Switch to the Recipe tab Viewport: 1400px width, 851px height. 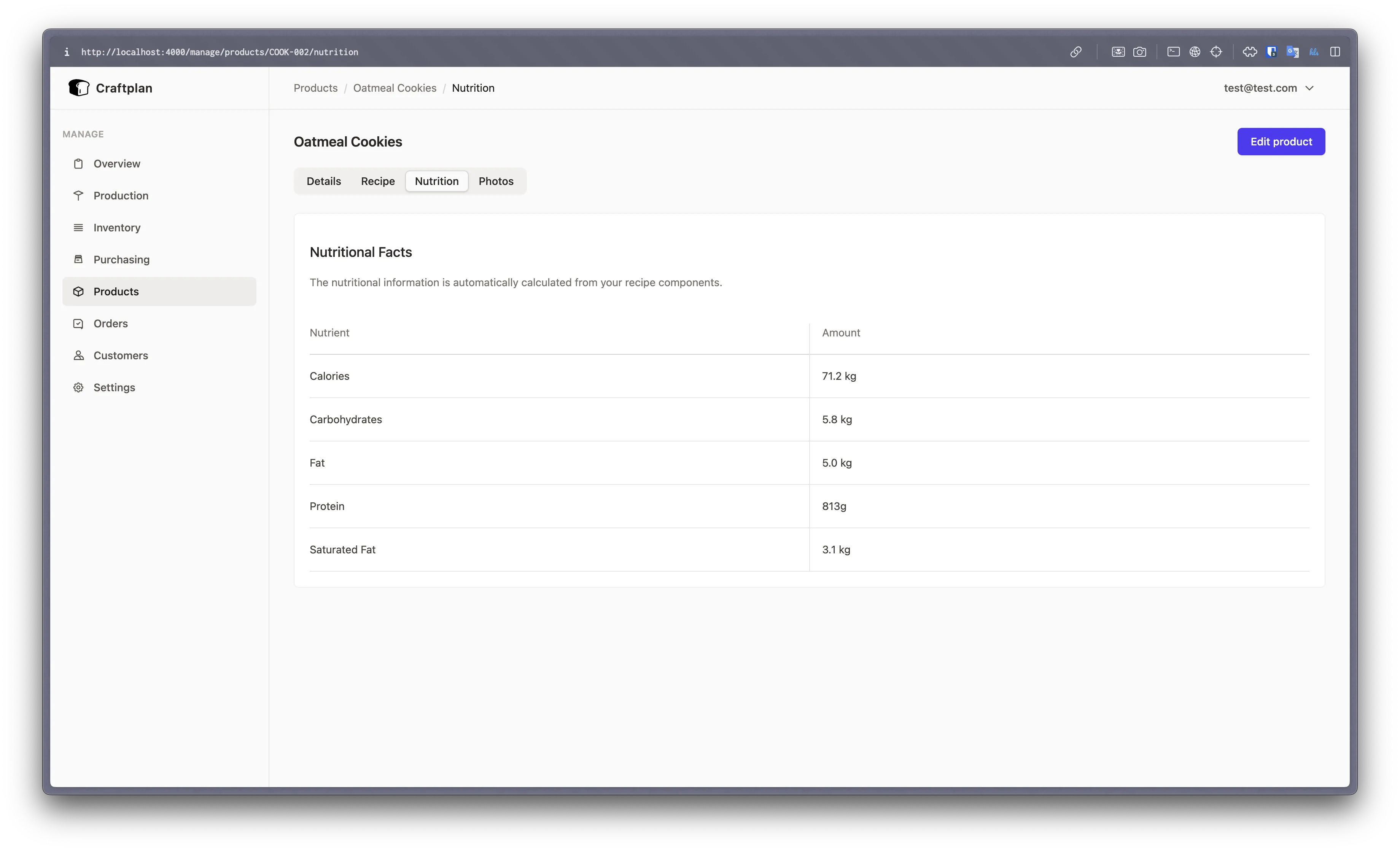pos(377,181)
